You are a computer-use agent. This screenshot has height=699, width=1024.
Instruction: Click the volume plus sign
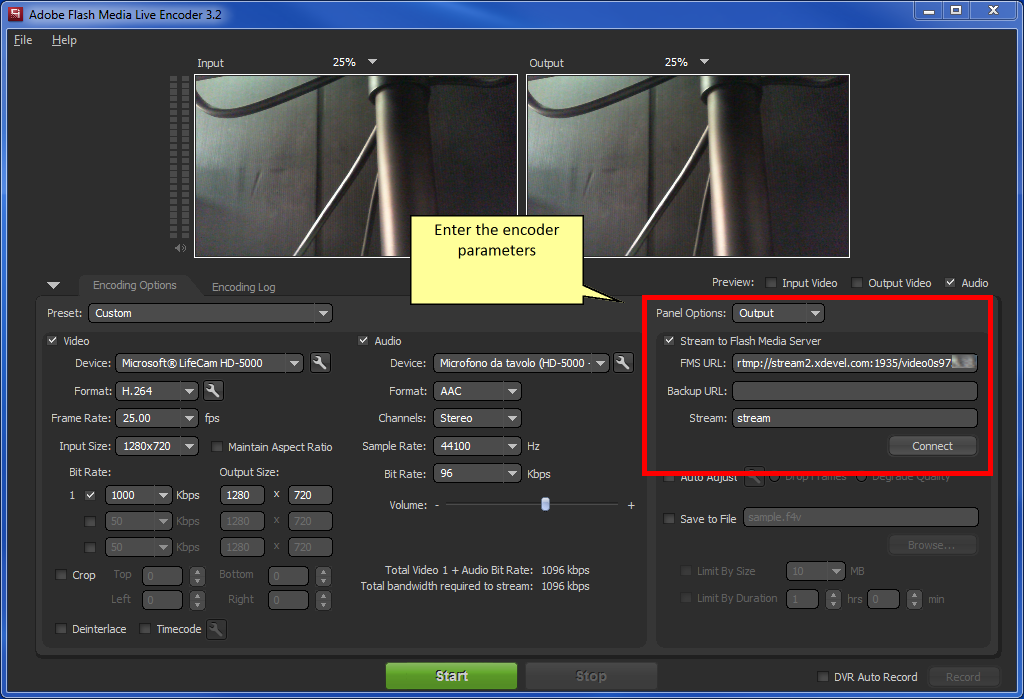tap(631, 505)
